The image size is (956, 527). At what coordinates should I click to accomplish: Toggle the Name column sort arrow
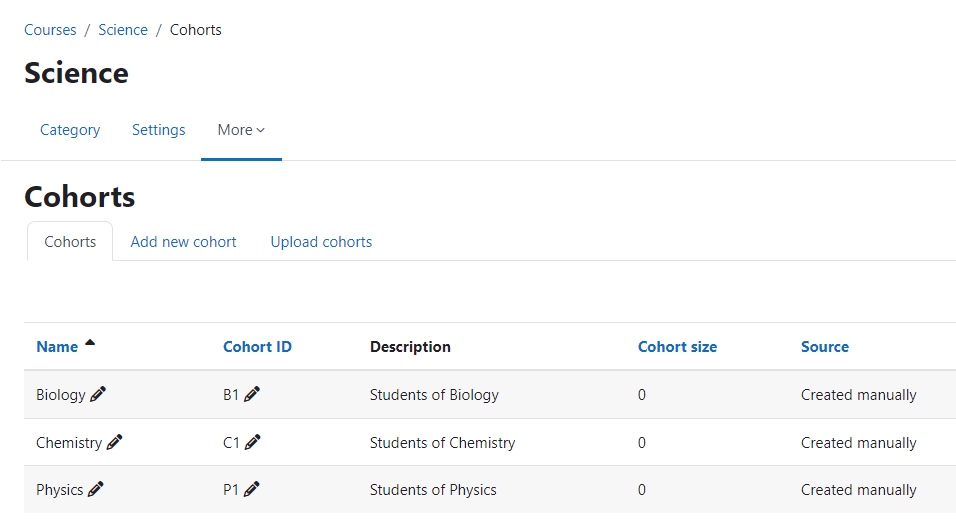[90, 343]
